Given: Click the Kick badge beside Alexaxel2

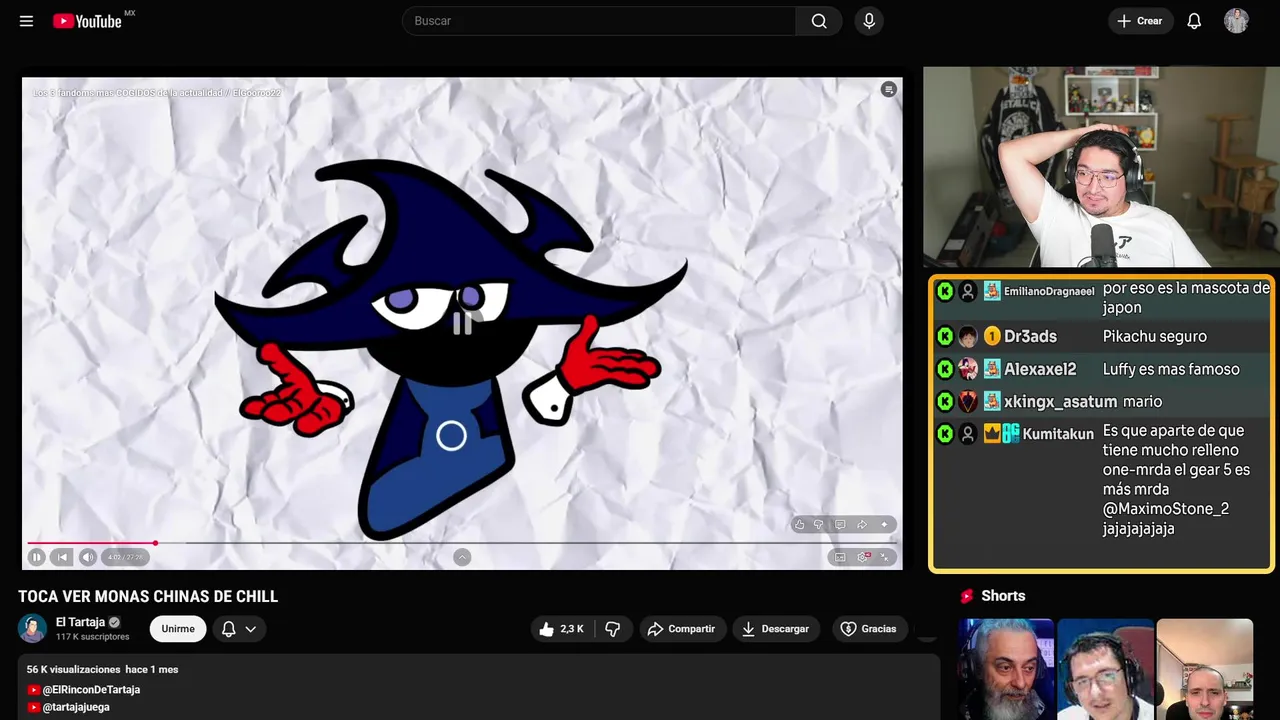Looking at the screenshot, I should (945, 369).
